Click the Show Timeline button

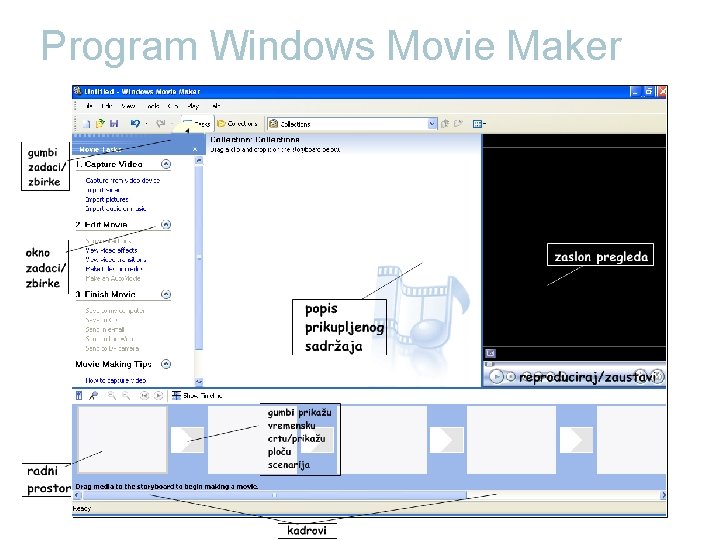[197, 395]
